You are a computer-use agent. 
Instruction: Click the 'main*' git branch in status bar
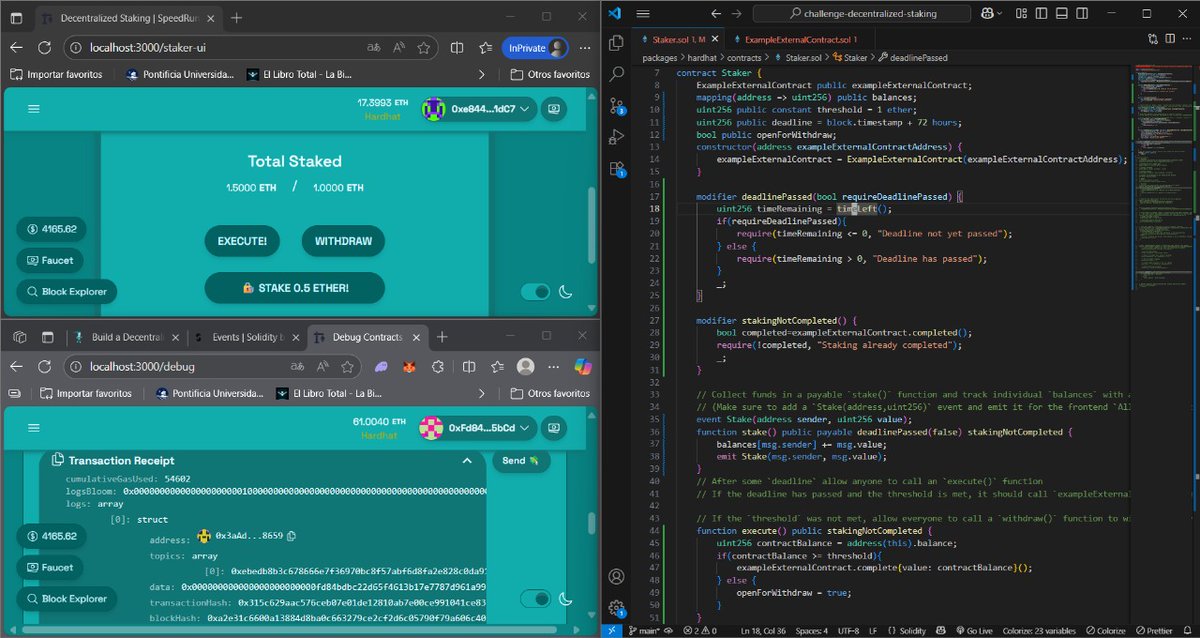[x=645, y=631]
